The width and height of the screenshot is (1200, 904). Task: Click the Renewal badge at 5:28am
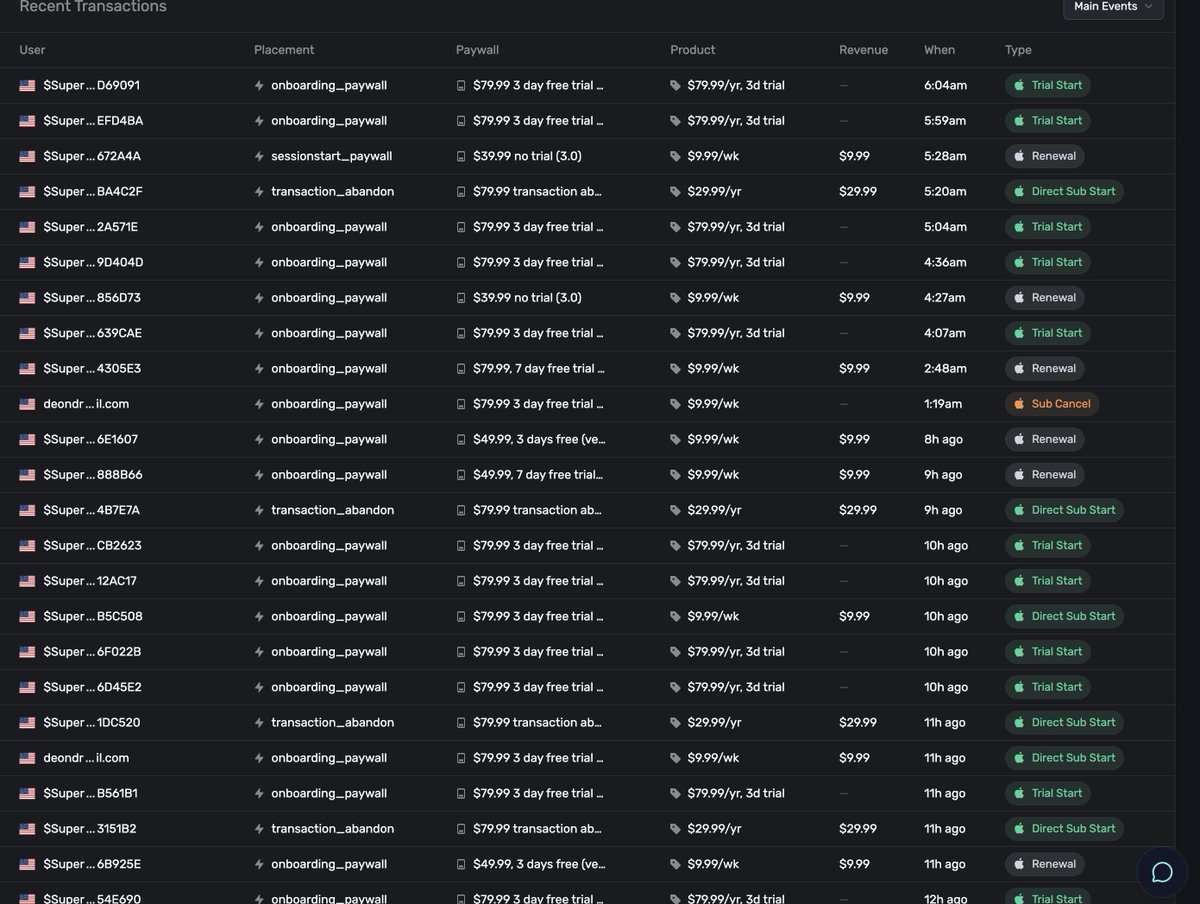[x=1045, y=156]
